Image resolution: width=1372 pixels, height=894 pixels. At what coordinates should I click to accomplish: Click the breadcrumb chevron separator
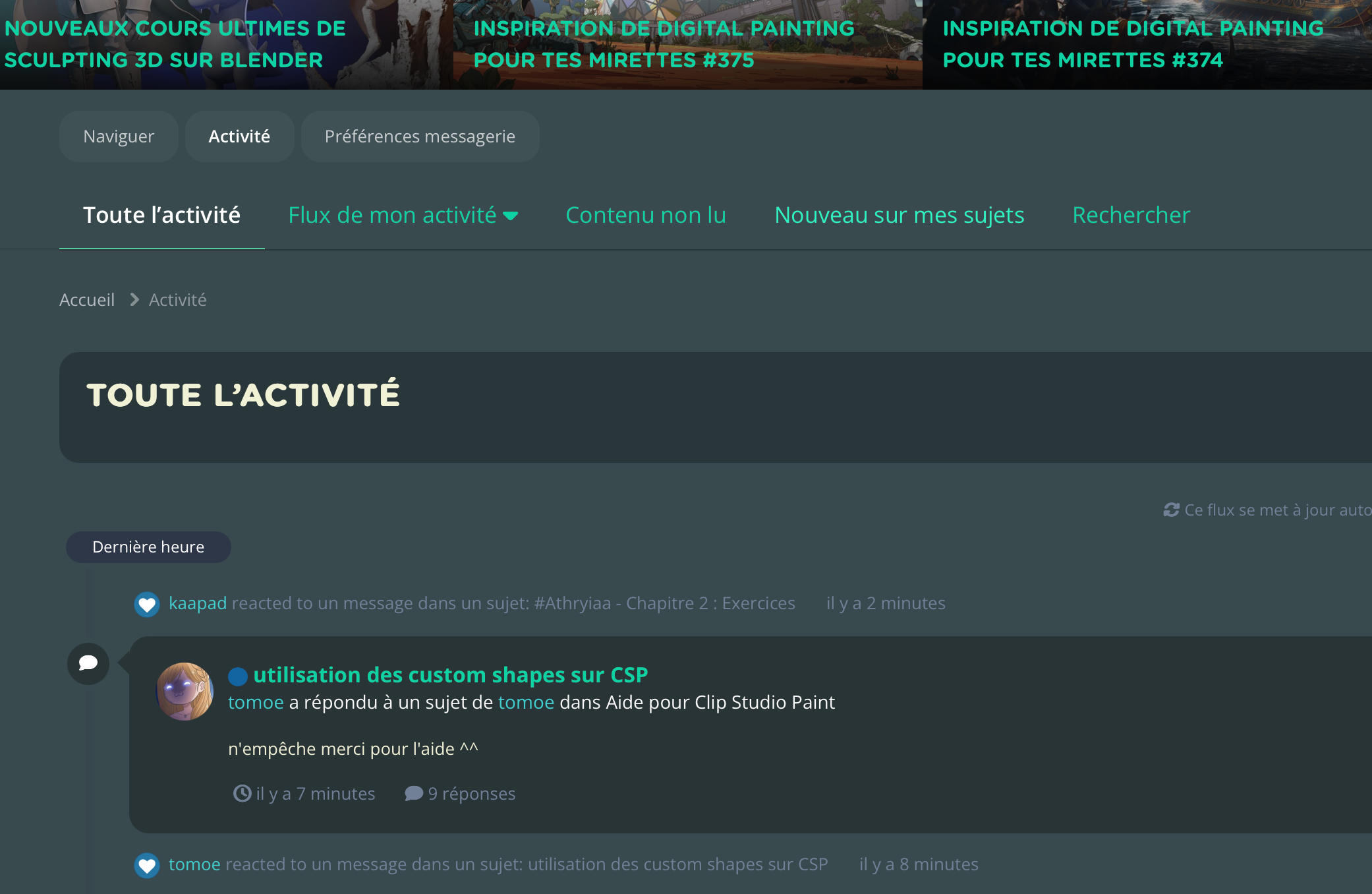pos(134,300)
